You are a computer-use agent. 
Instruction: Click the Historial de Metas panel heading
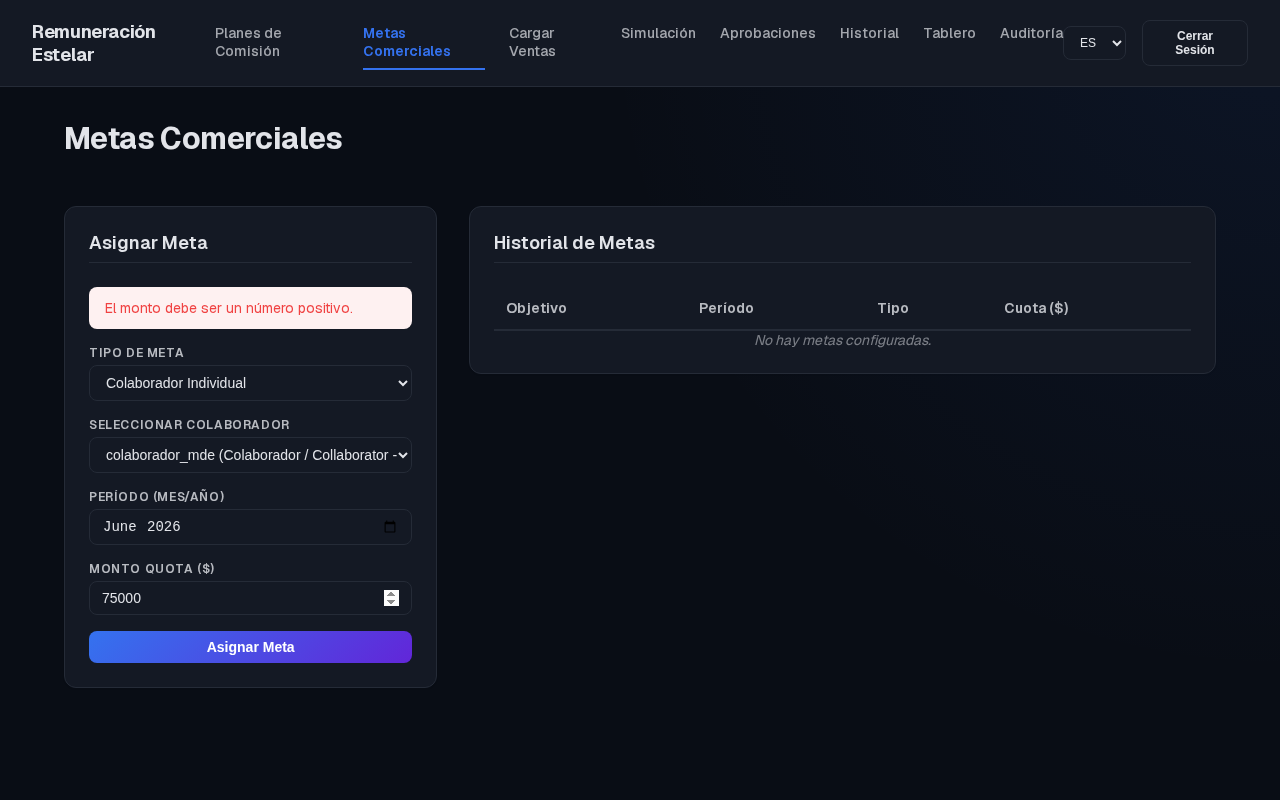[x=574, y=242]
